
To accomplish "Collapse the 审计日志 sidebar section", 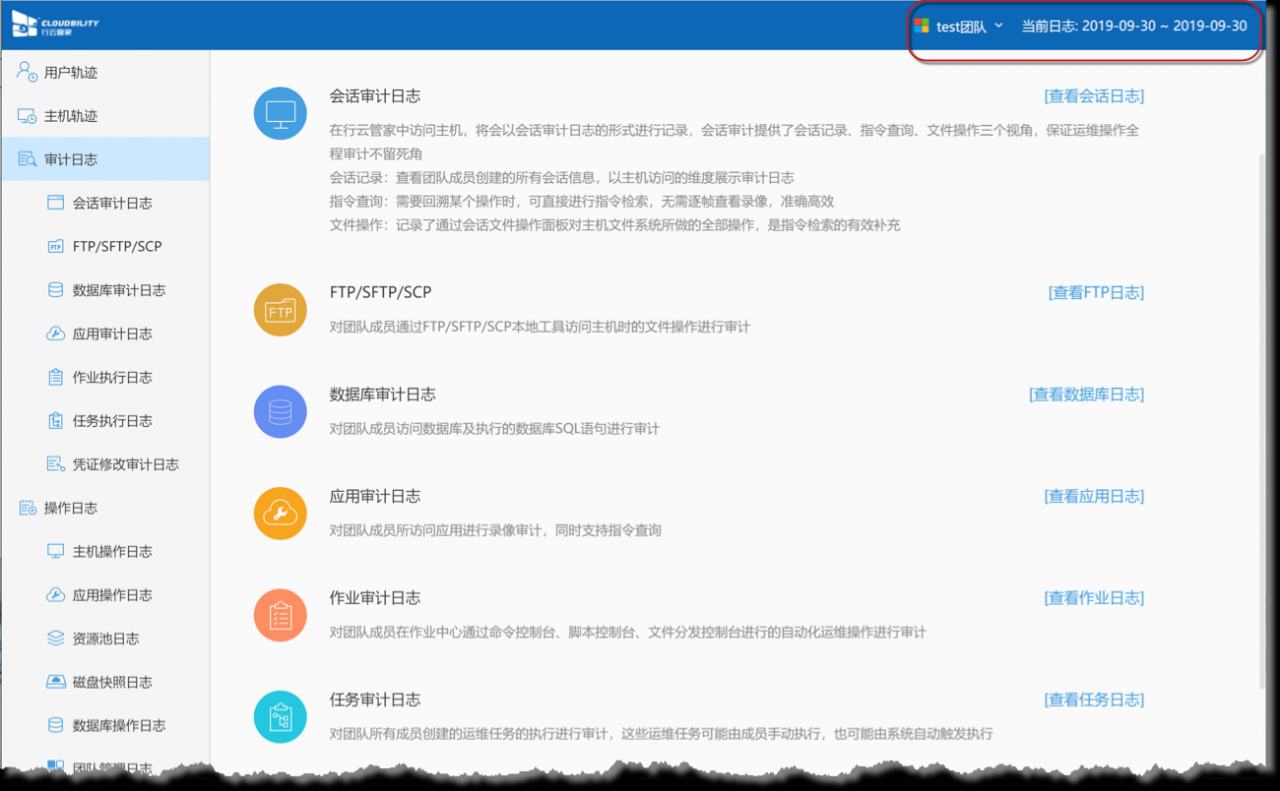I will pyautogui.click(x=71, y=159).
